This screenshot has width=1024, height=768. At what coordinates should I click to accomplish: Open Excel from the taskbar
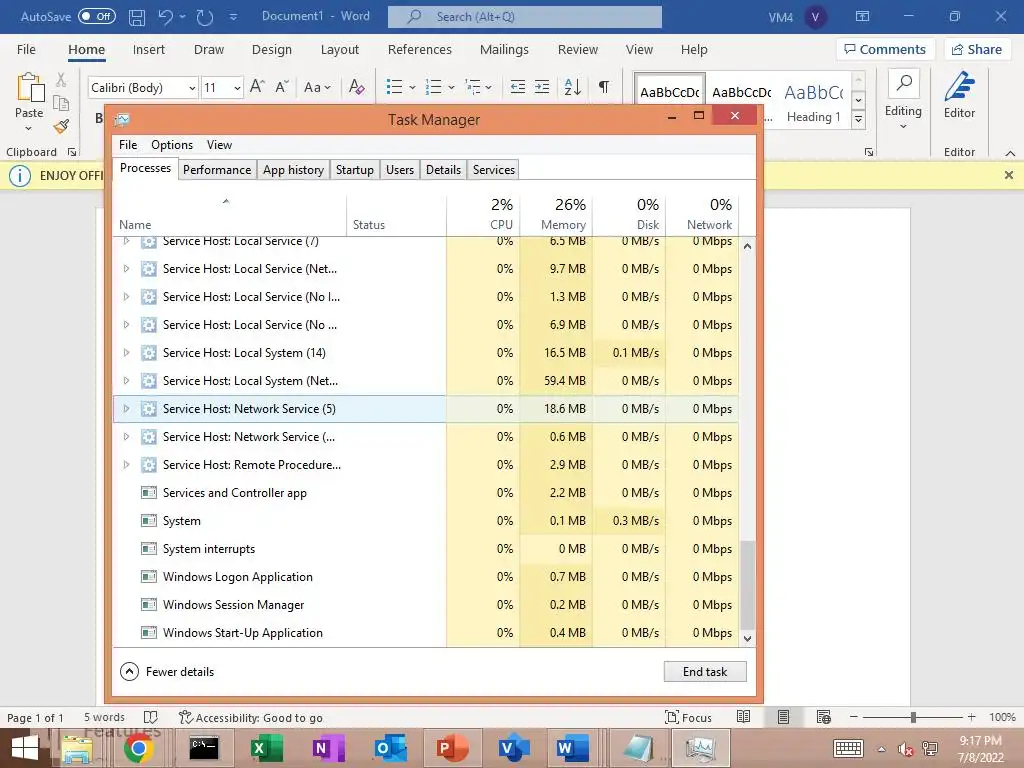(x=266, y=748)
